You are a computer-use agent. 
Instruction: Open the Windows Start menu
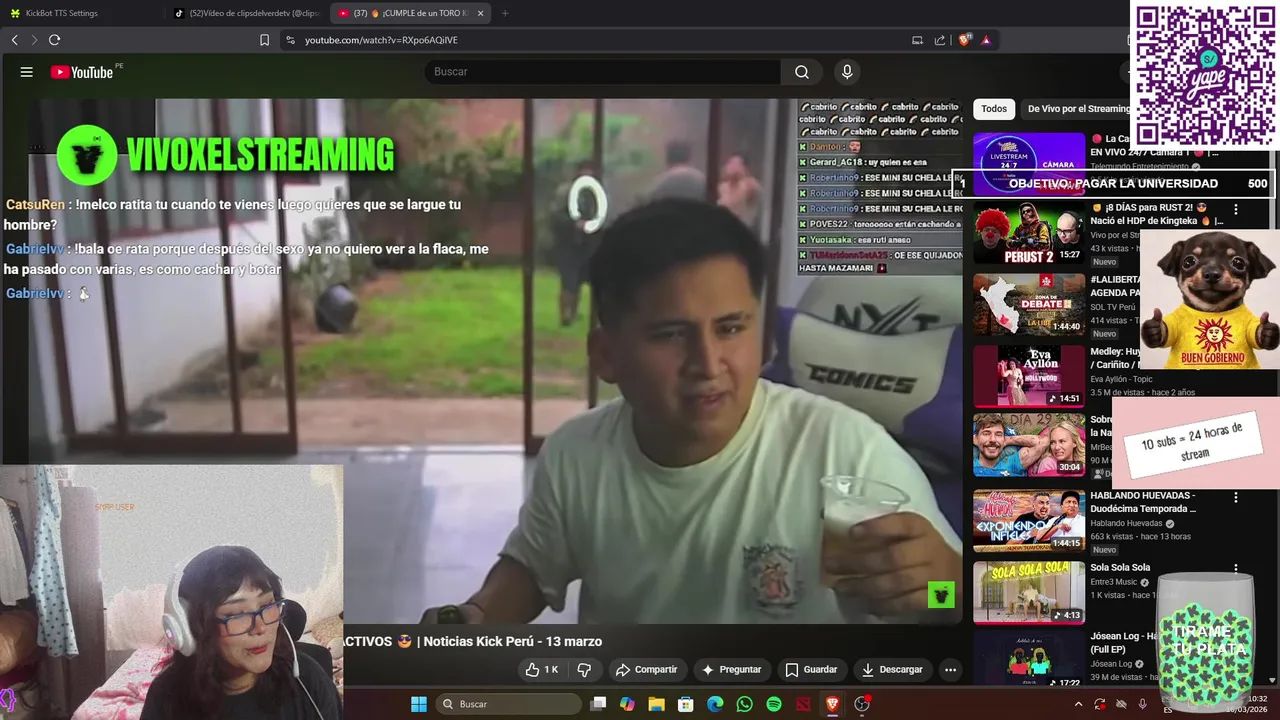pos(419,704)
